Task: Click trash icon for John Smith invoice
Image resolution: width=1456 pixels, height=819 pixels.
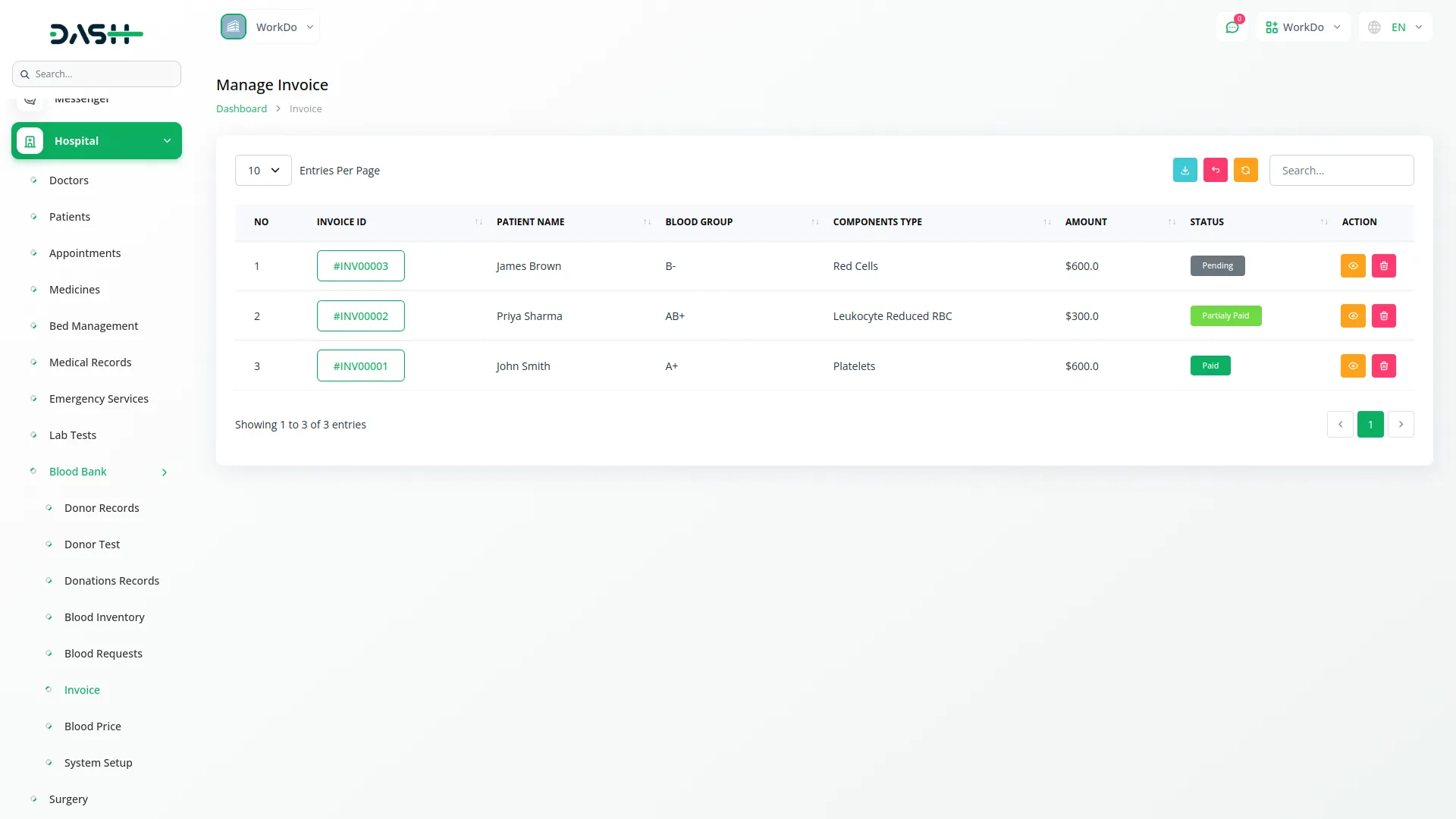Action: click(x=1383, y=366)
